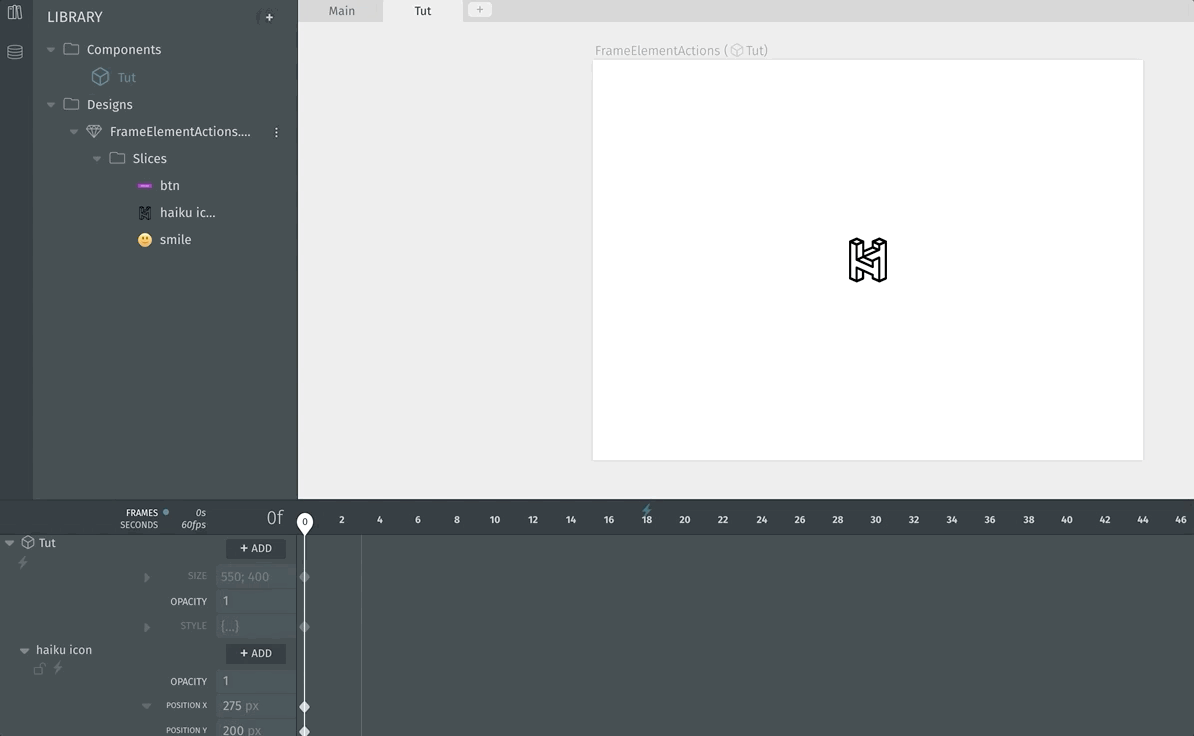This screenshot has width=1194, height=736.
Task: Click + ADD button for Tut
Action: tap(256, 548)
